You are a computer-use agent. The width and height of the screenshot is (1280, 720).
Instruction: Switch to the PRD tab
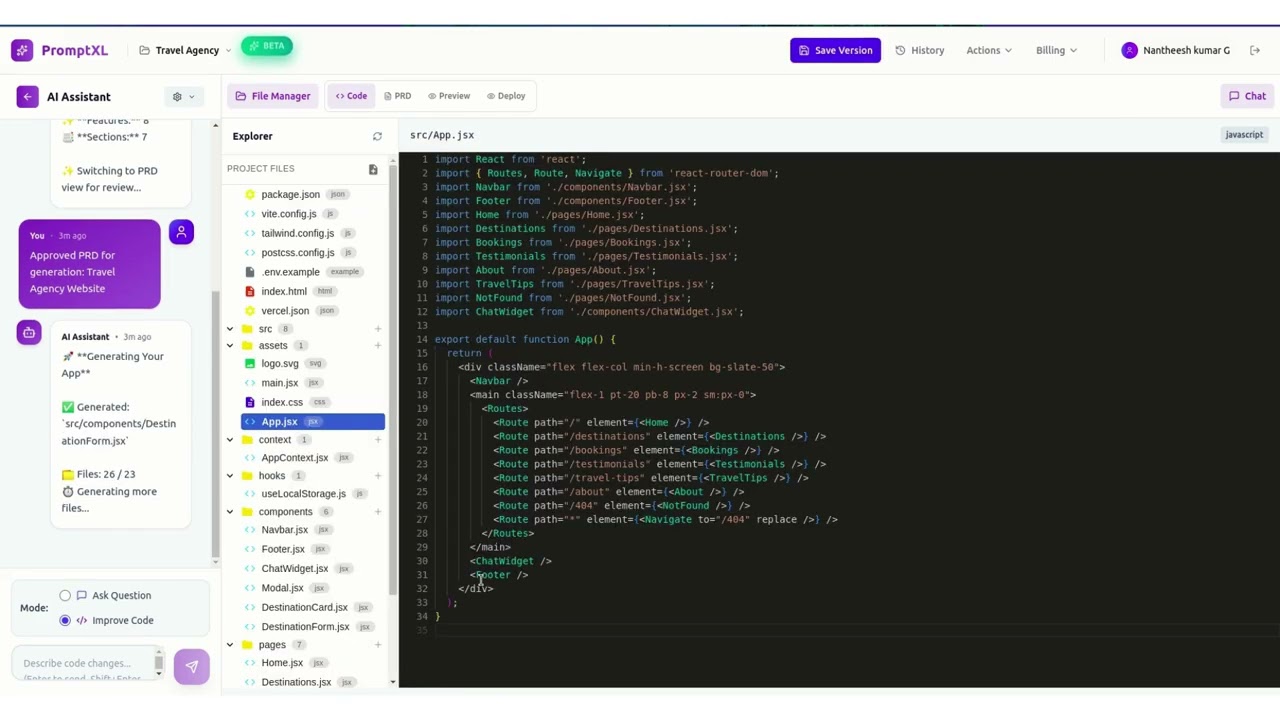[x=397, y=96]
